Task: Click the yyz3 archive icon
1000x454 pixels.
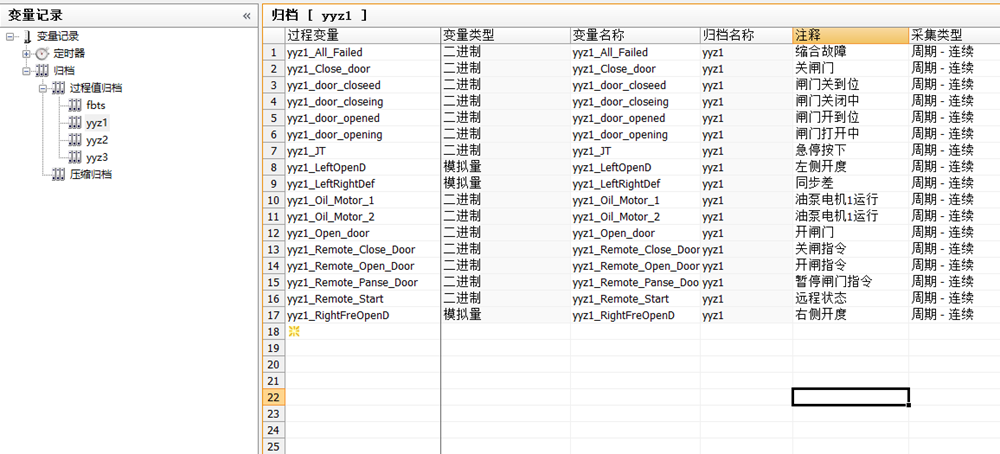Action: coord(74,157)
